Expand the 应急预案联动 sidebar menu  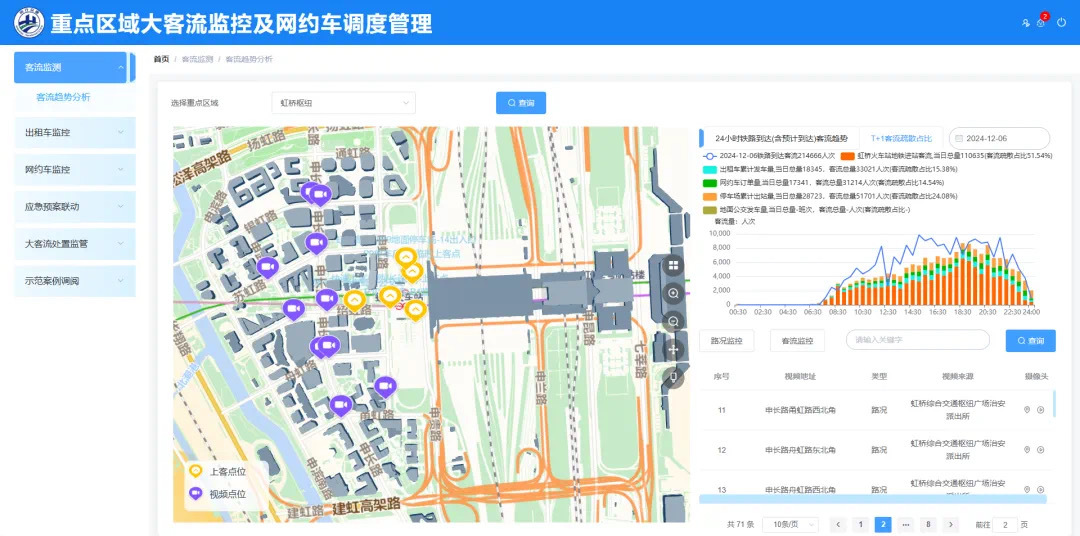pos(74,207)
